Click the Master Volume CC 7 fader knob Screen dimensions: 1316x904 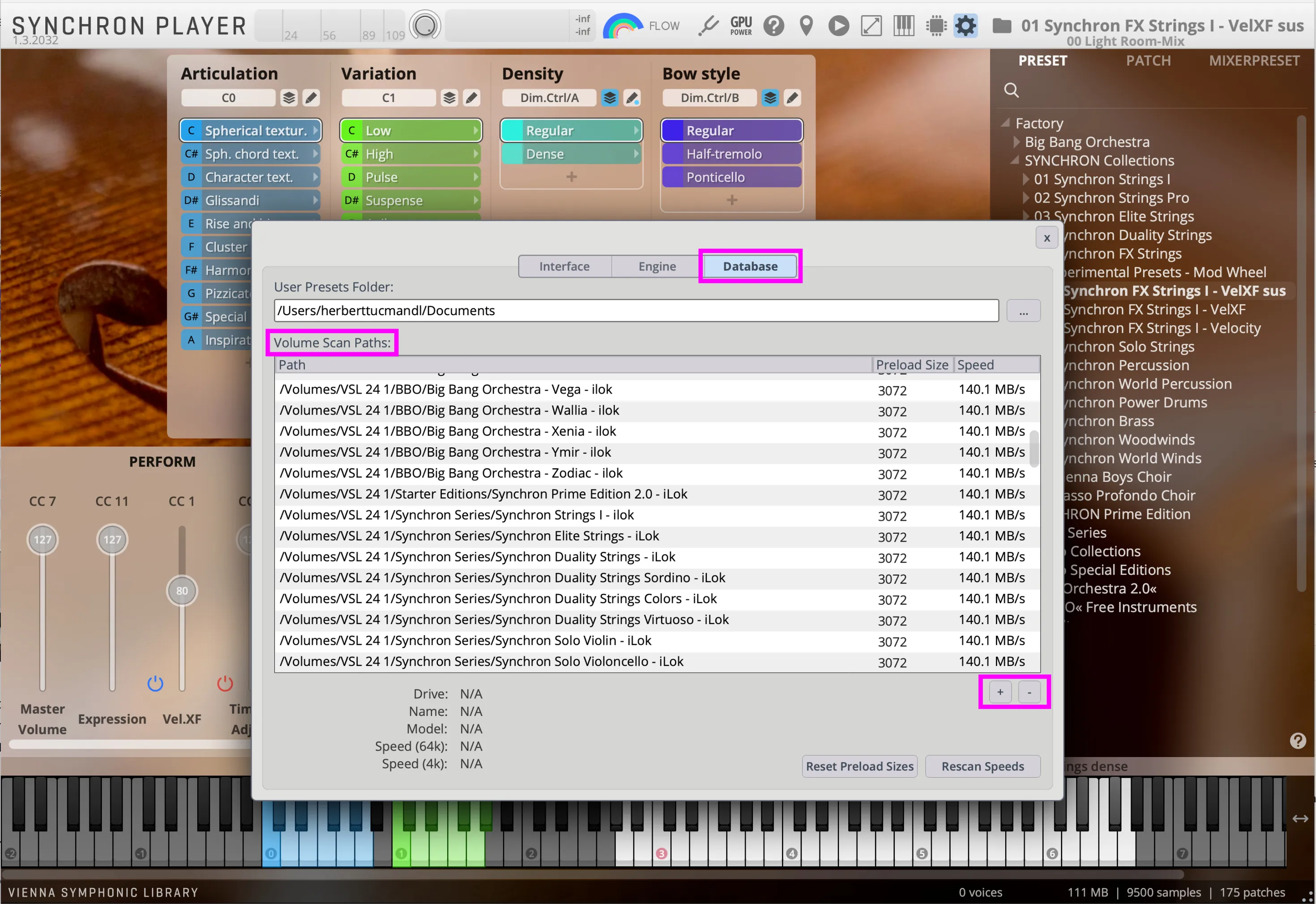pyautogui.click(x=43, y=539)
